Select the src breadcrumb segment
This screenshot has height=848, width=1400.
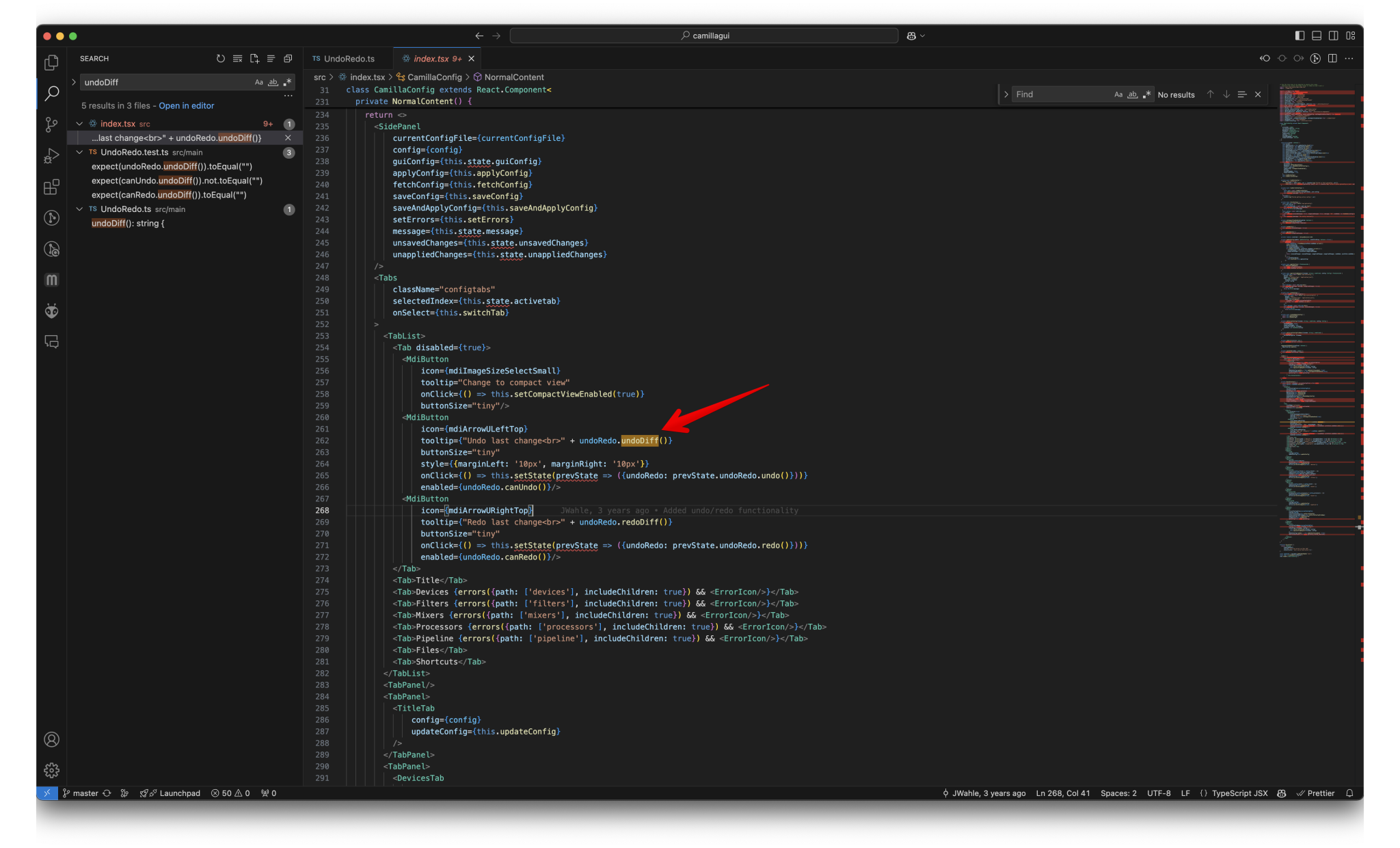coord(319,77)
